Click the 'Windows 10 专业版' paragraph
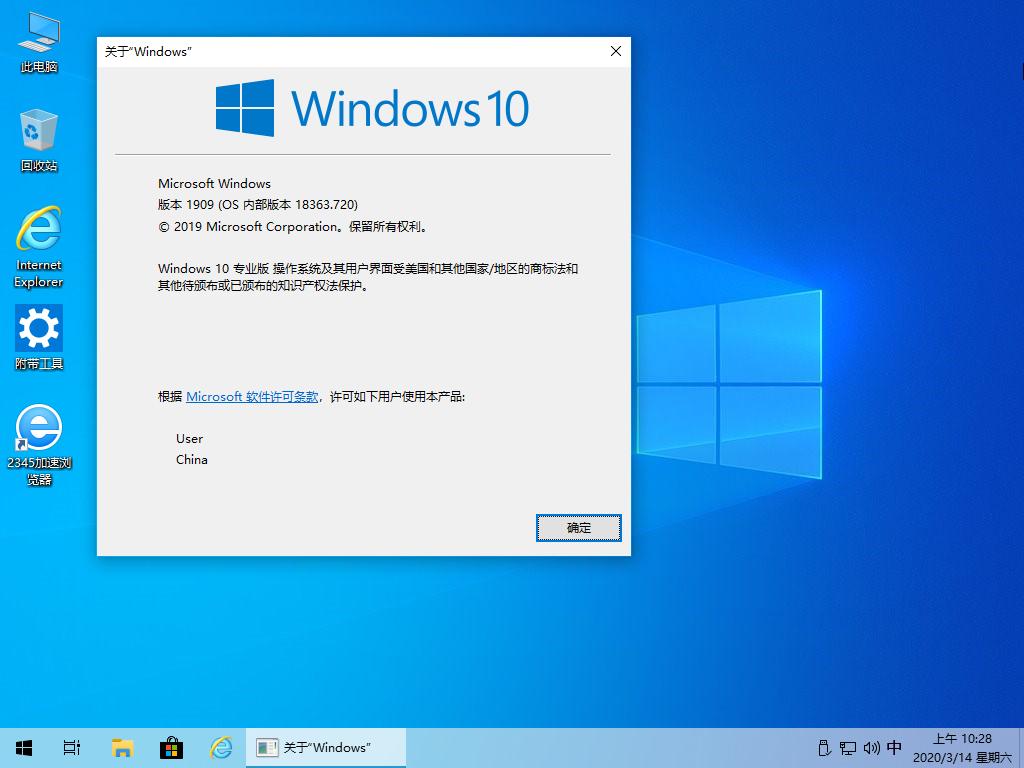 click(368, 277)
